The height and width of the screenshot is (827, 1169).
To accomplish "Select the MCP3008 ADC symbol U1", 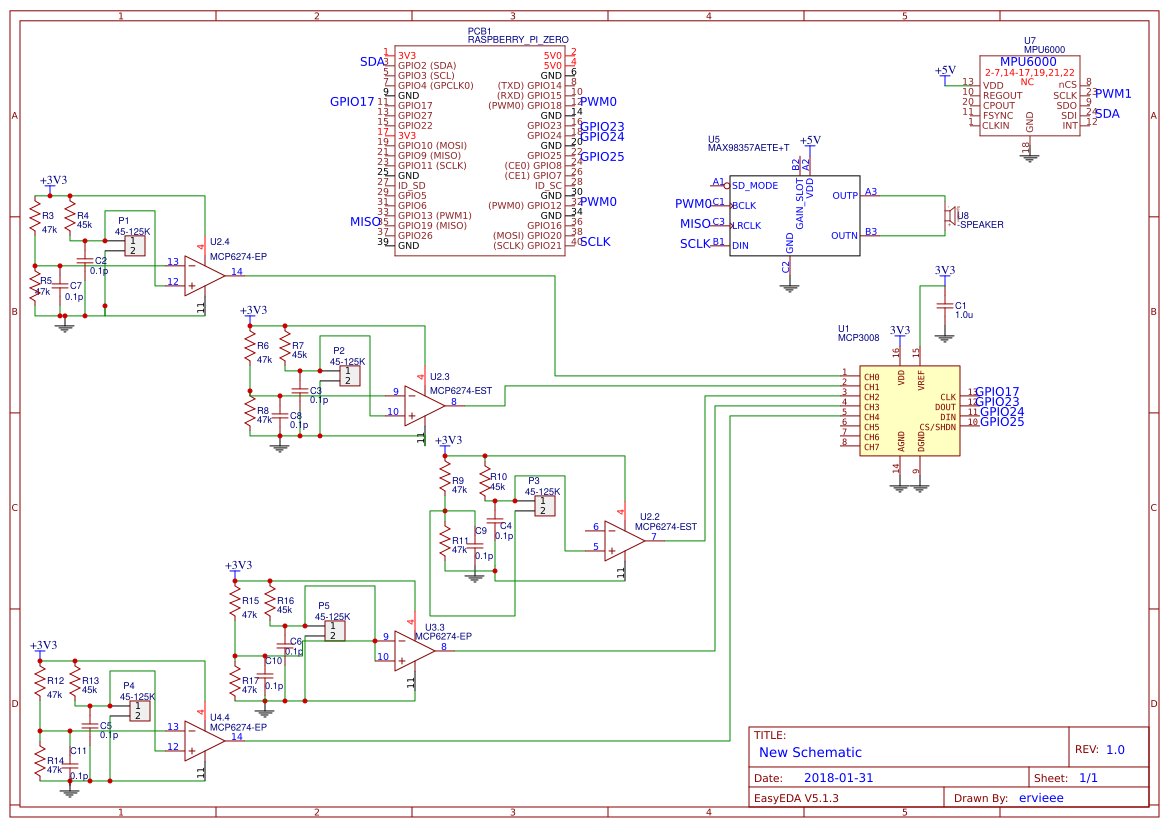I will (x=910, y=410).
